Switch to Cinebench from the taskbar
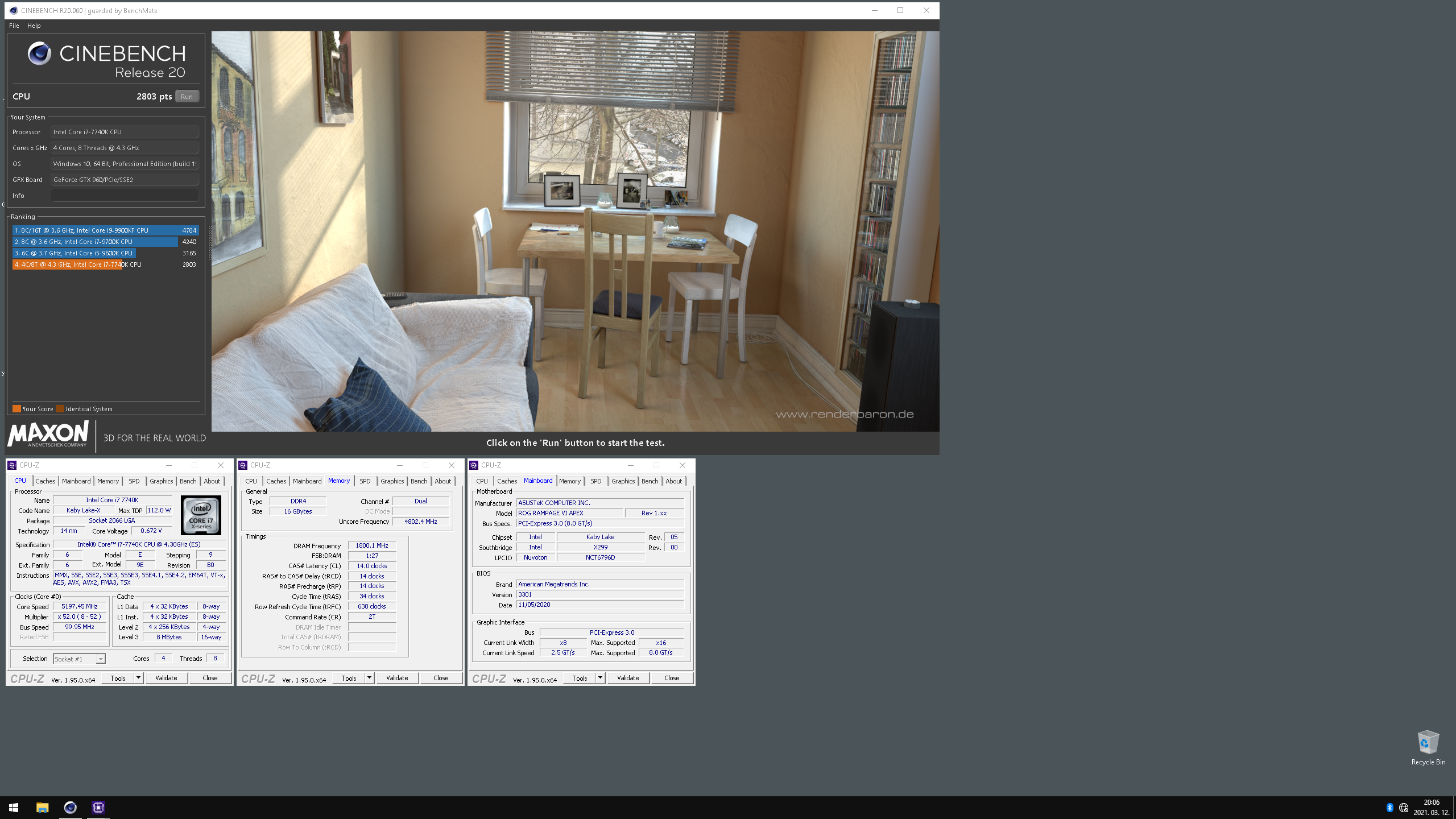The height and width of the screenshot is (819, 1456). [70, 808]
